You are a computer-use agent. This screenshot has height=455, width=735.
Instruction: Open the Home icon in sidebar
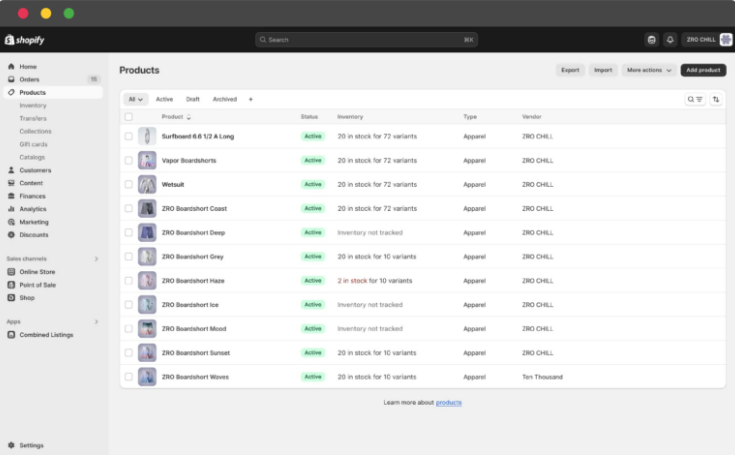11,67
